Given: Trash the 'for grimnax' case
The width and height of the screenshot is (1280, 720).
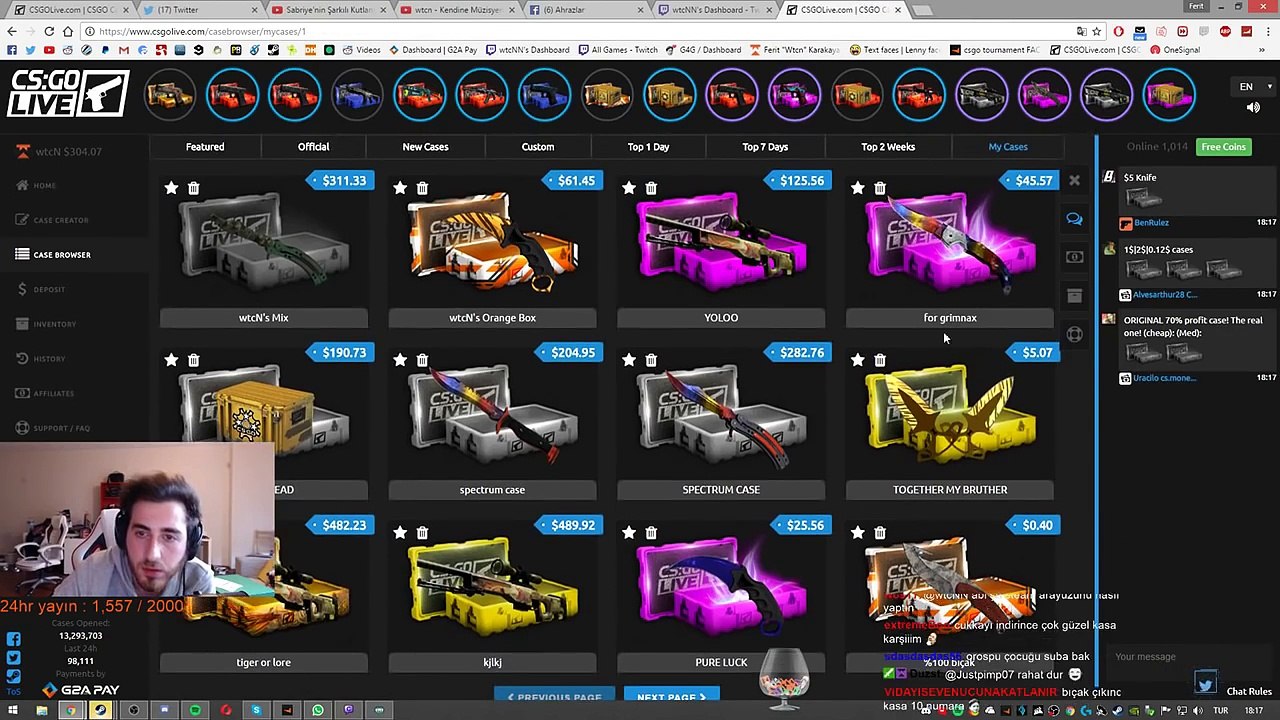Looking at the screenshot, I should [880, 188].
